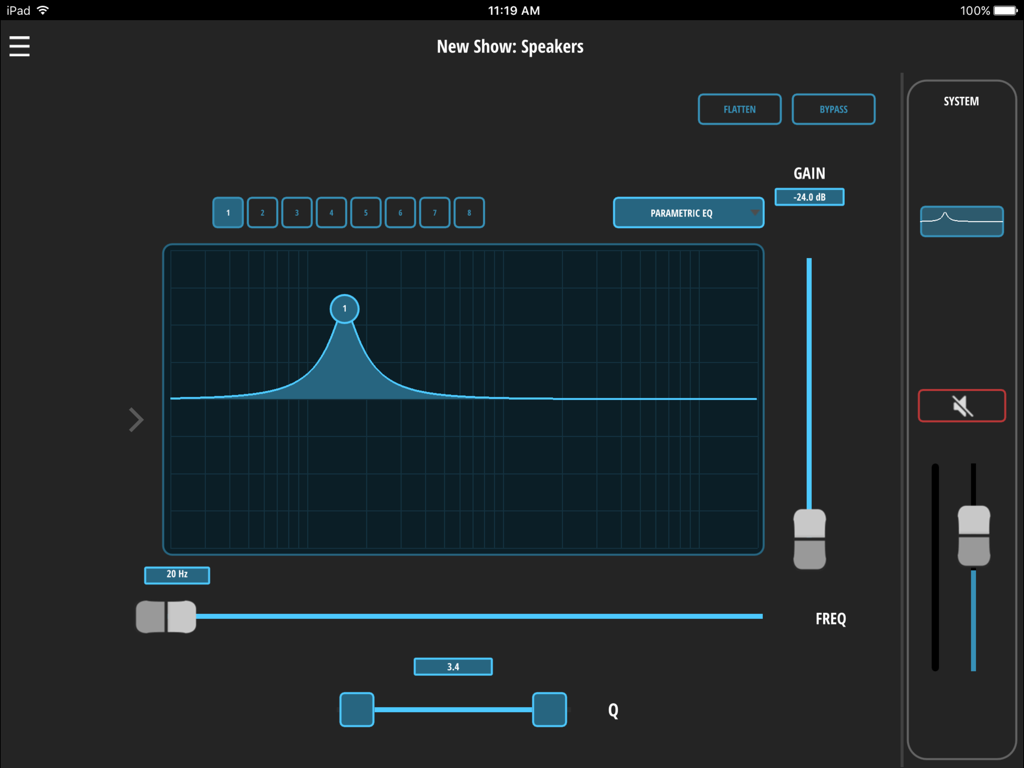Toggle EQ band 1 on or off
The width and height of the screenshot is (1024, 768).
pos(227,212)
